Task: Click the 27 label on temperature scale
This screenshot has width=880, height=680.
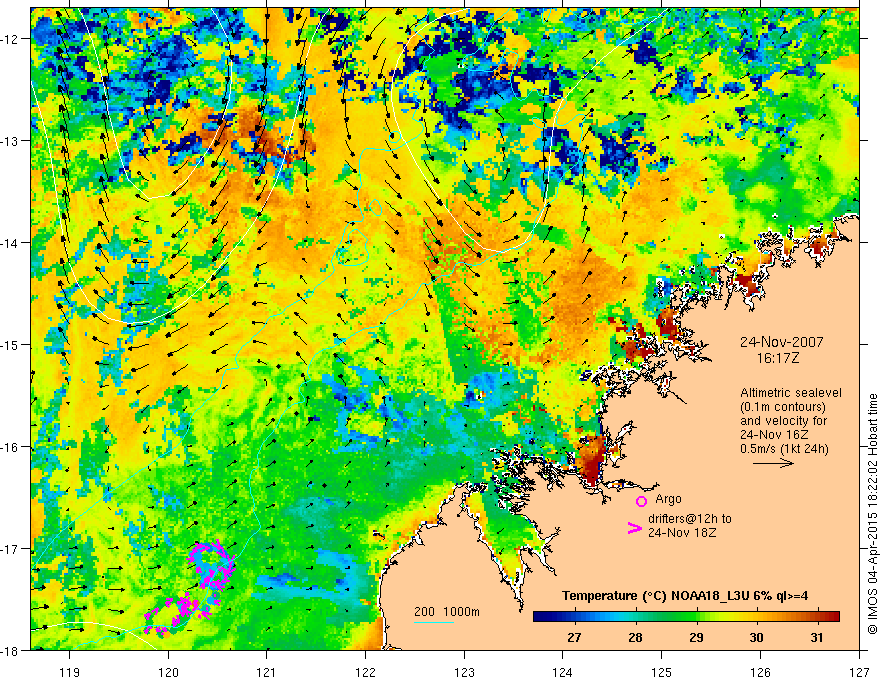Action: [x=574, y=637]
